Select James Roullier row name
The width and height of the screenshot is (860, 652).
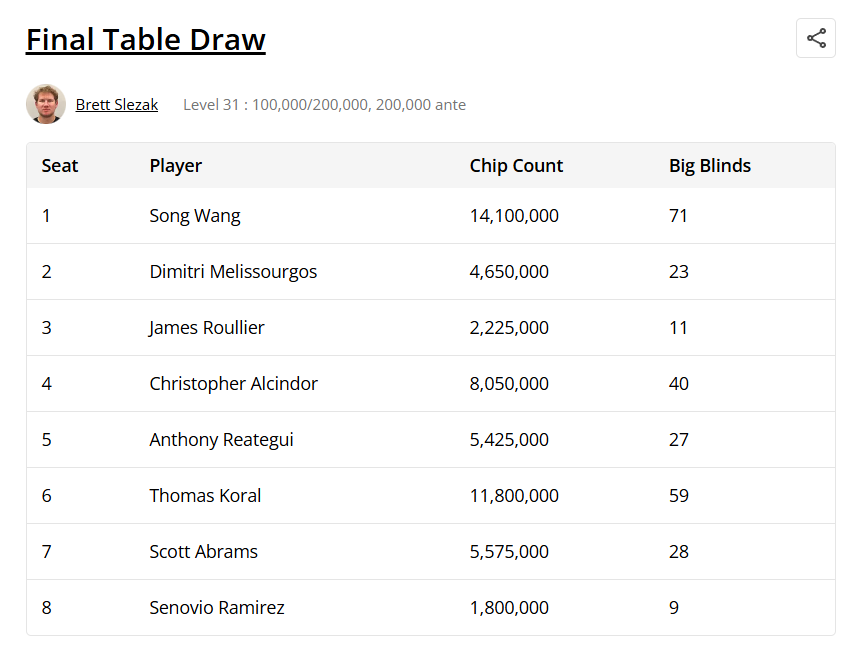[x=207, y=327]
